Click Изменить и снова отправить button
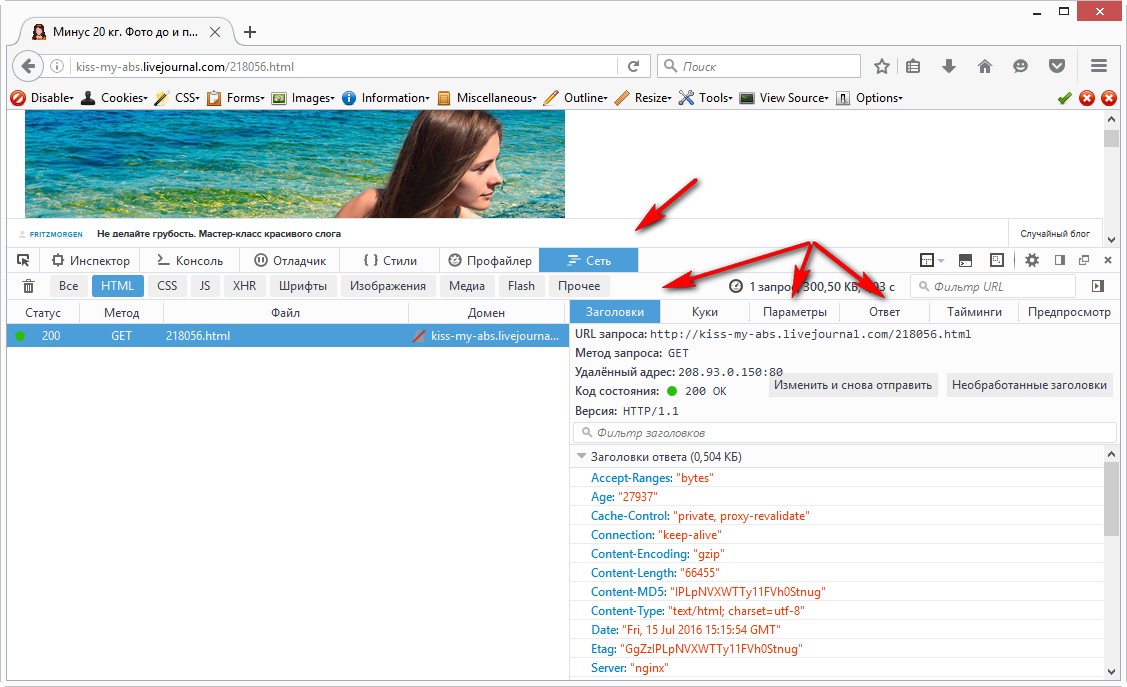 click(x=852, y=385)
